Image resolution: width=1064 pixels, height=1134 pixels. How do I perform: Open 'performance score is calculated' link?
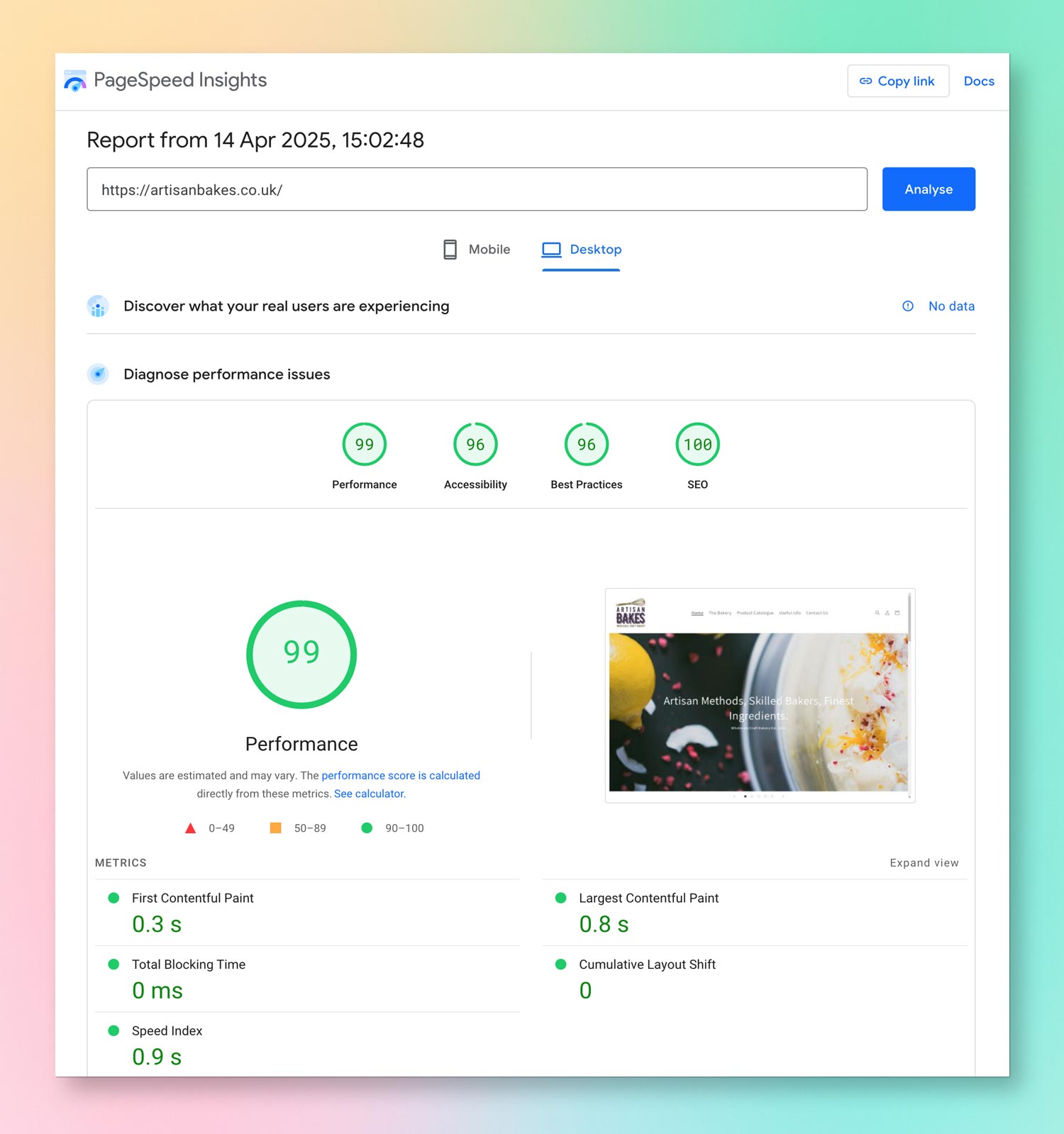coord(401,775)
